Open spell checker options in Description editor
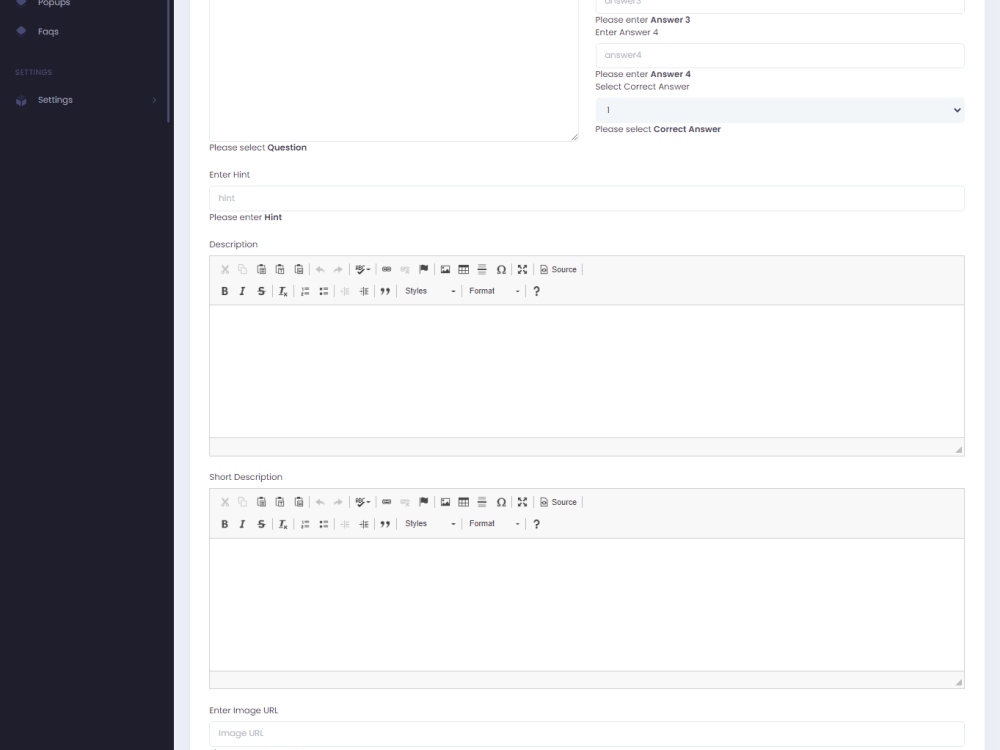 pos(362,269)
